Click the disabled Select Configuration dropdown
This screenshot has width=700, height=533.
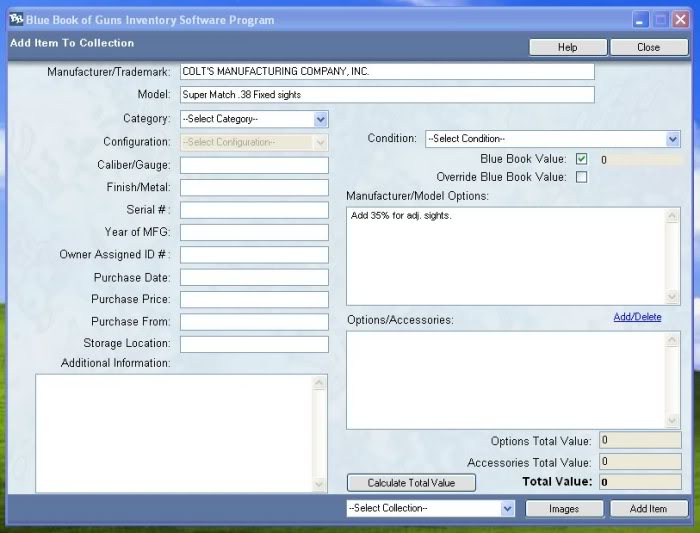pyautogui.click(x=254, y=142)
